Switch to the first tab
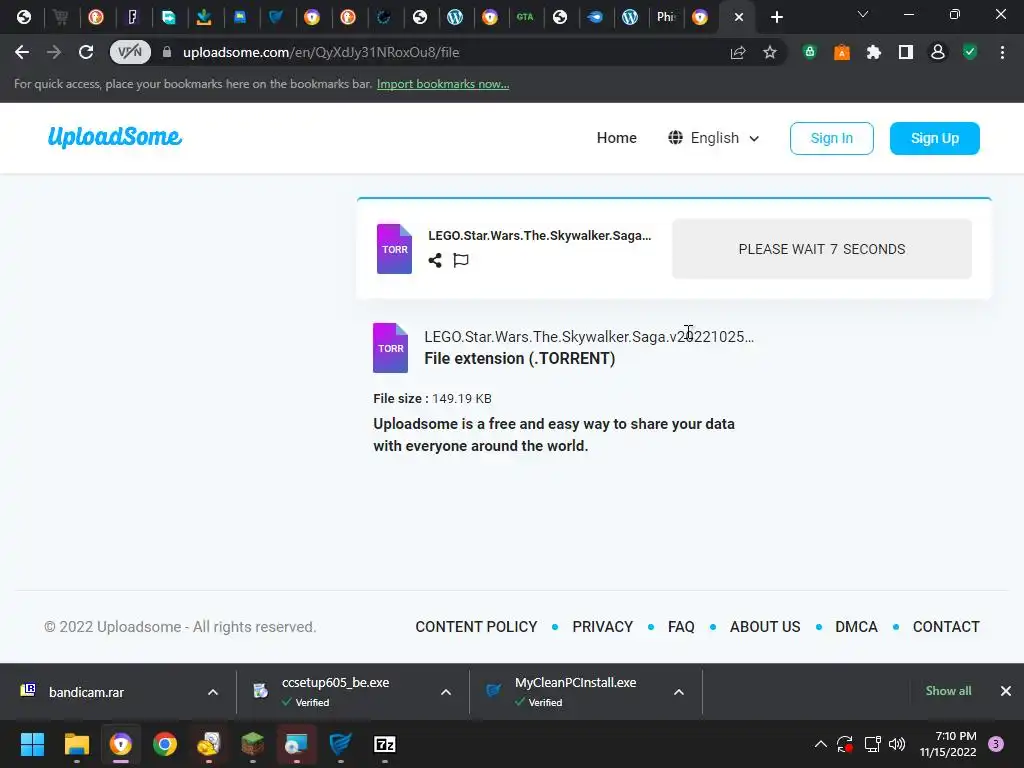The width and height of the screenshot is (1024, 768). 24,17
